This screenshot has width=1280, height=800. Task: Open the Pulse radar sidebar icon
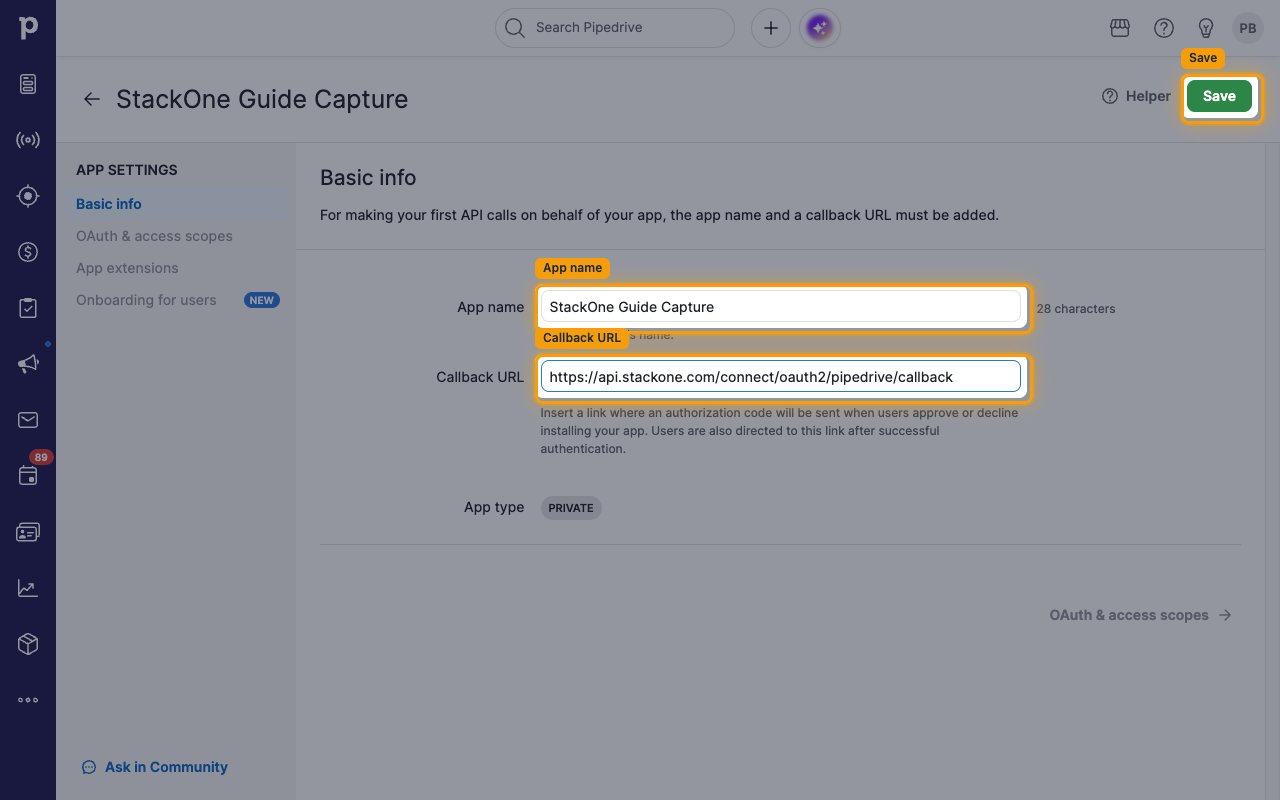[x=28, y=140]
